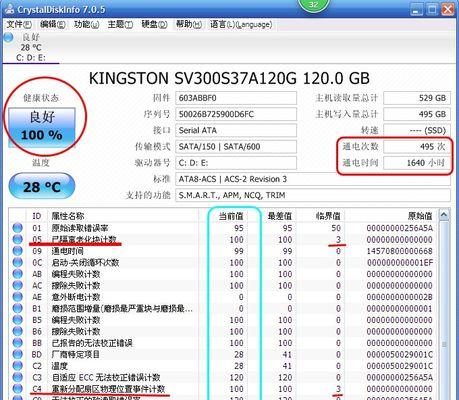The image size is (459, 400).
Task: Select attribute 温度 in row C2
Action: (x=59, y=366)
